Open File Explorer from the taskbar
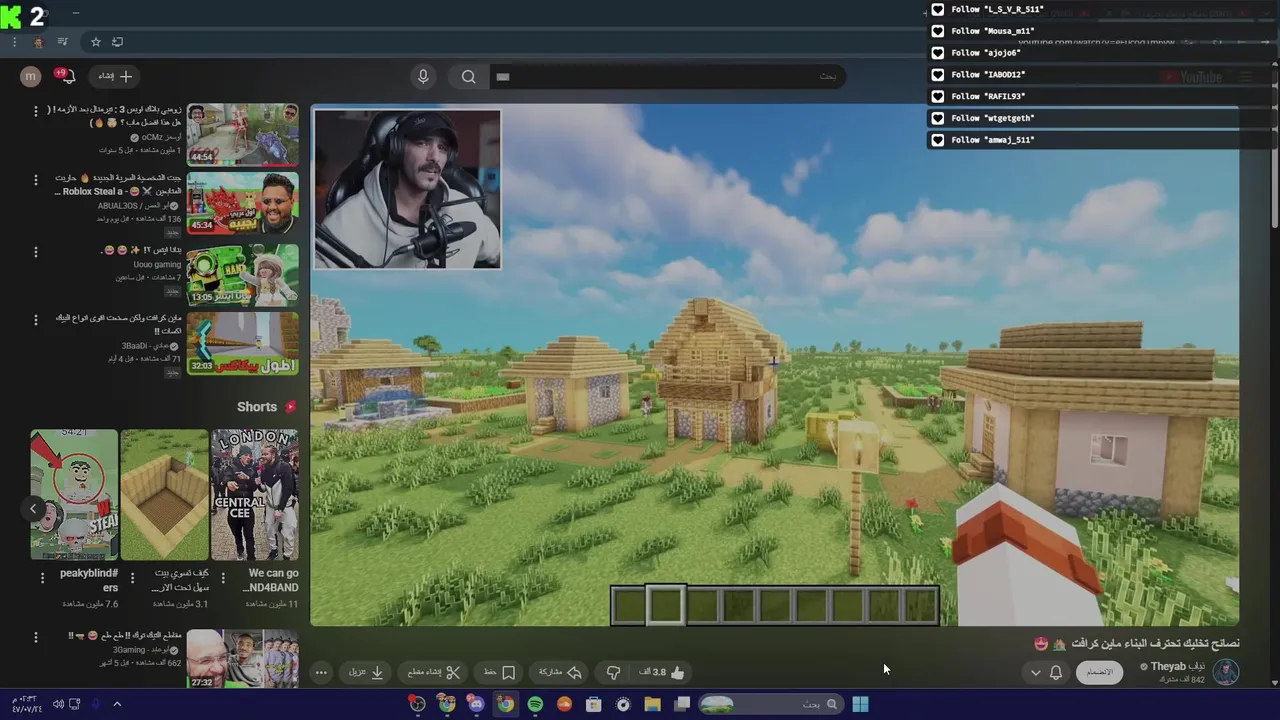 (652, 704)
